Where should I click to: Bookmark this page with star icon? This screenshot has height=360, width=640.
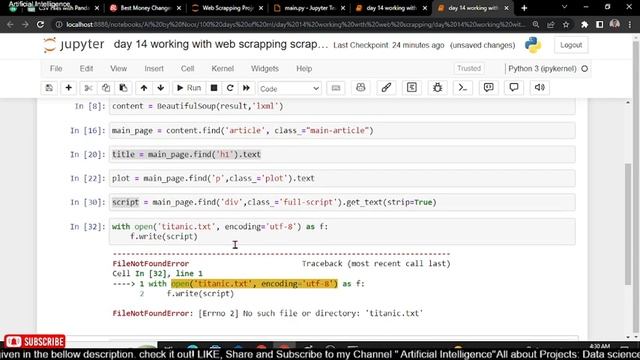click(566, 24)
